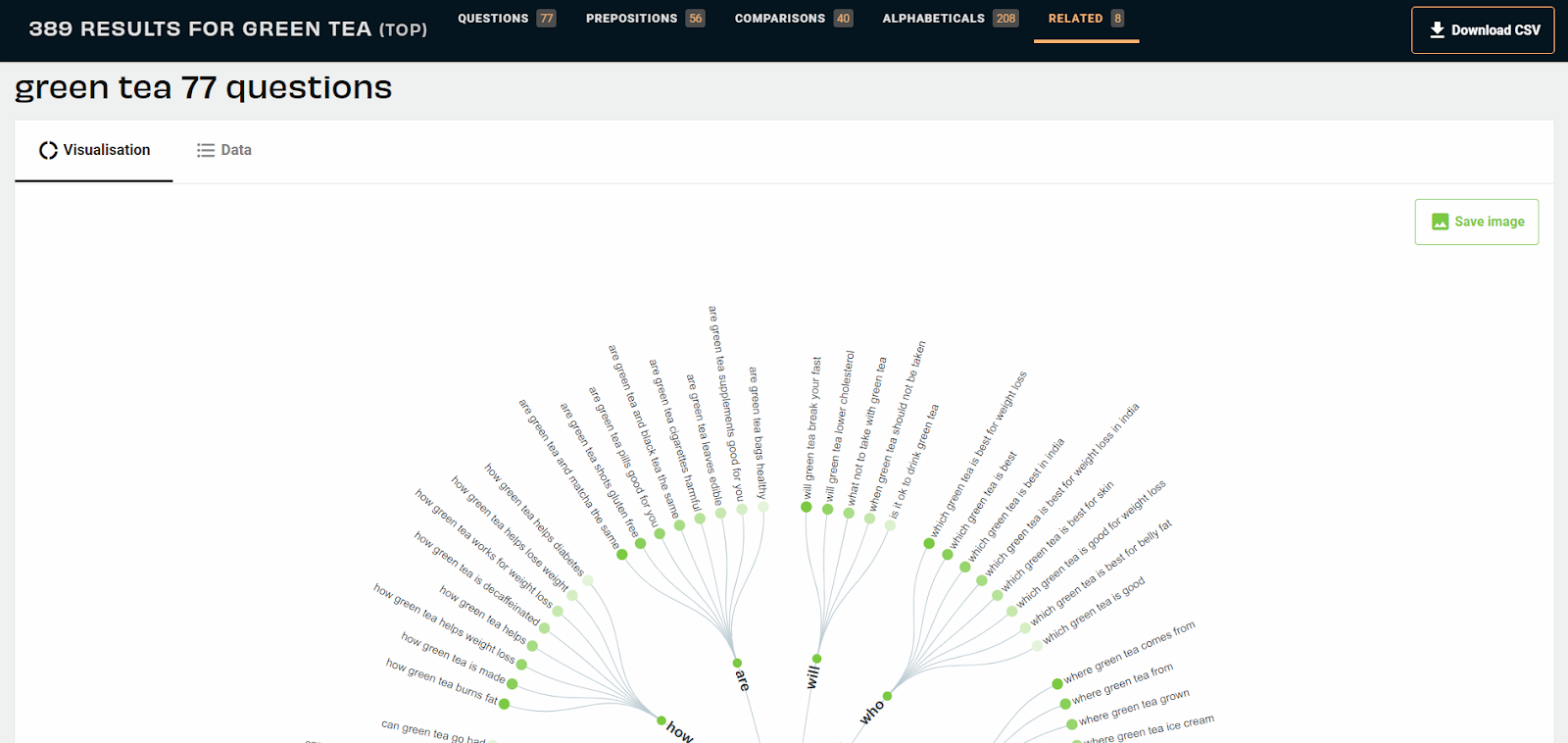Click 'which green tea is best for weight loss'

point(978,454)
